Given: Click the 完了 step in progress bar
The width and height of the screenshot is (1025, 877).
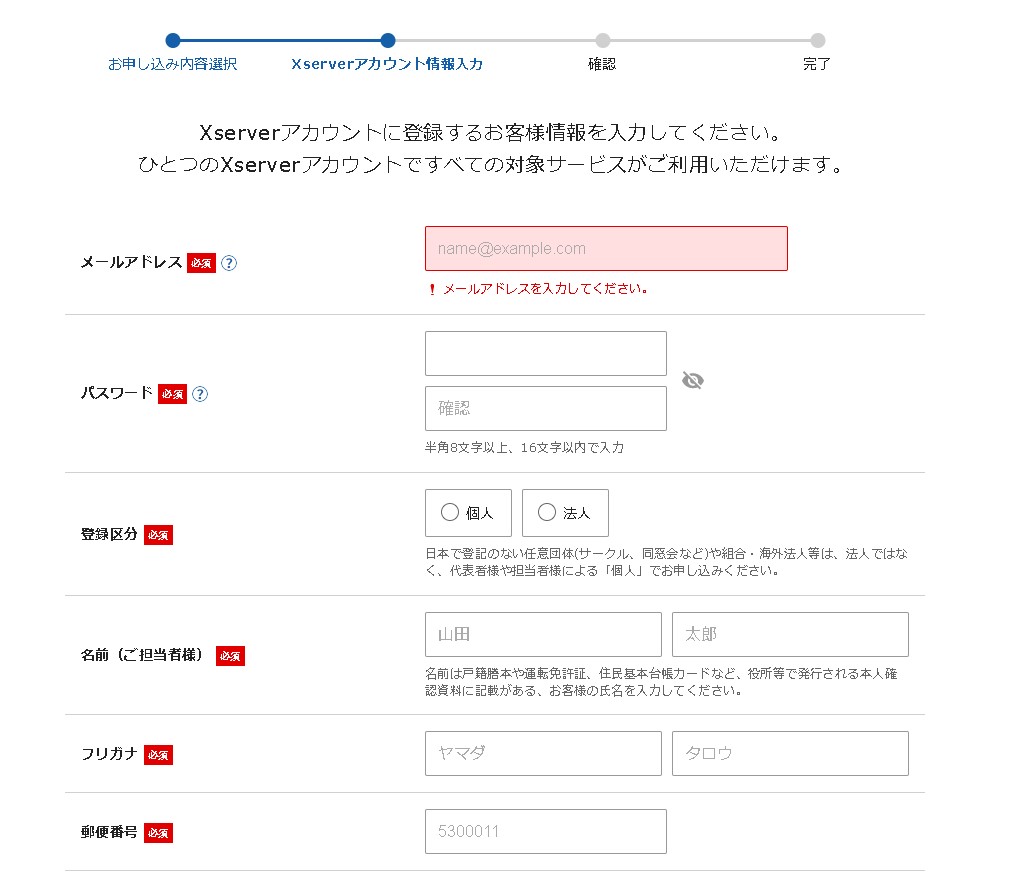Looking at the screenshot, I should (817, 64).
